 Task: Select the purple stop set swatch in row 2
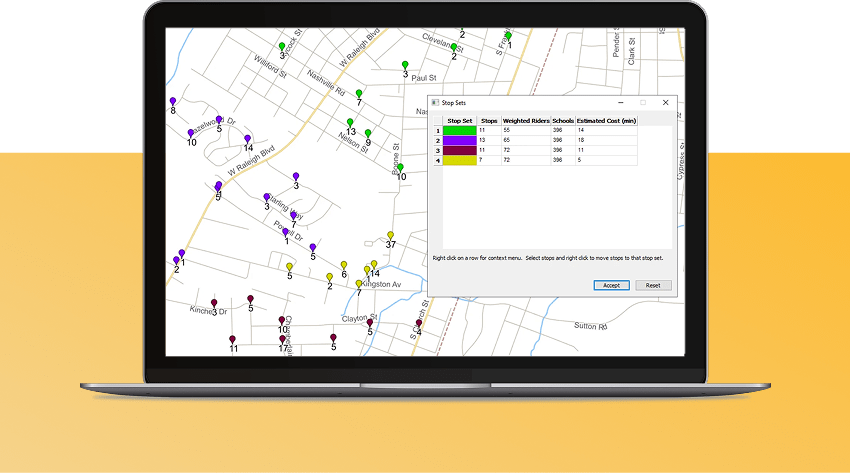[x=460, y=140]
